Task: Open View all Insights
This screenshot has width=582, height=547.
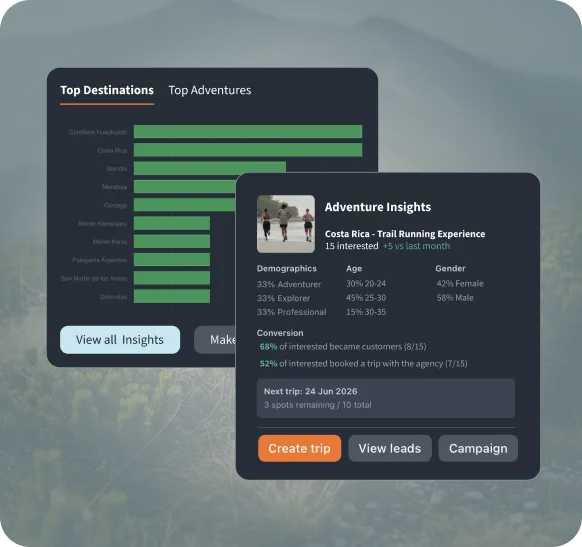Action: click(x=120, y=340)
